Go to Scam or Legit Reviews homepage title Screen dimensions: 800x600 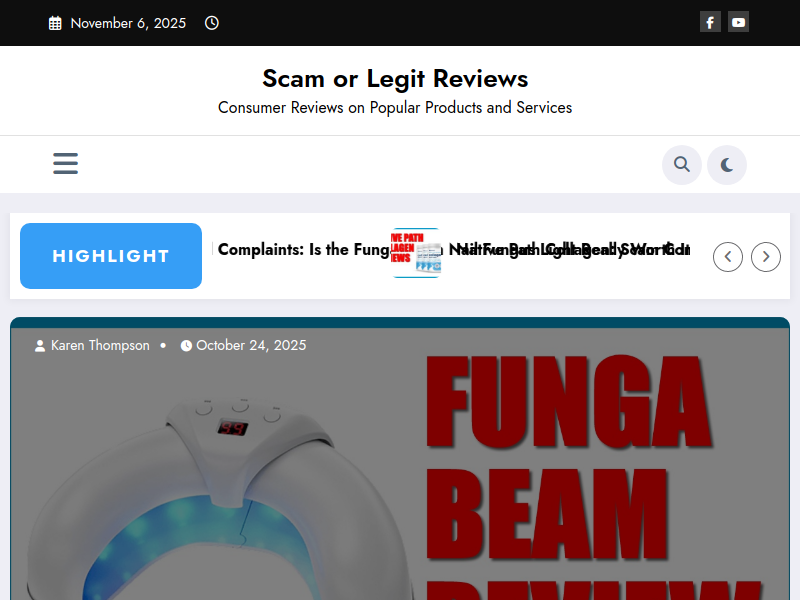(395, 78)
